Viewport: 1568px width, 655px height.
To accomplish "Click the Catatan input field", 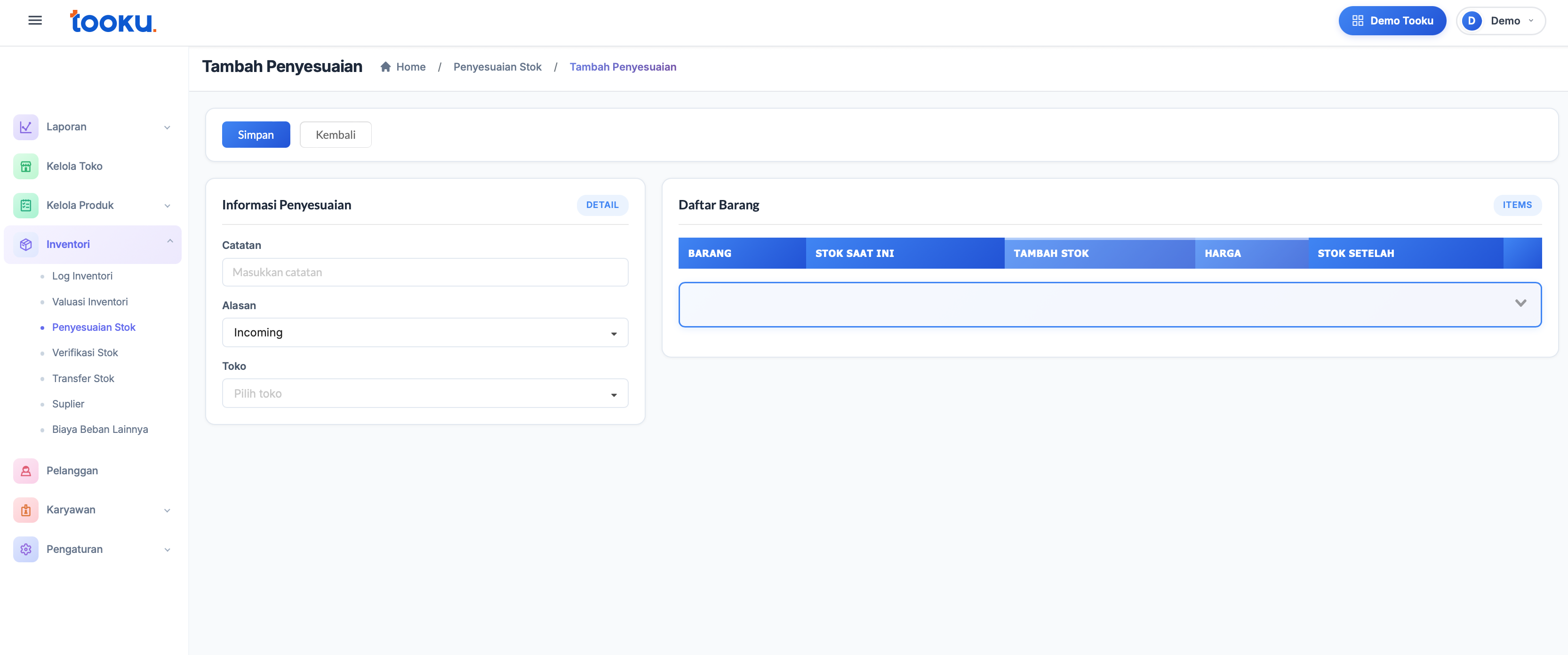I will (x=425, y=273).
